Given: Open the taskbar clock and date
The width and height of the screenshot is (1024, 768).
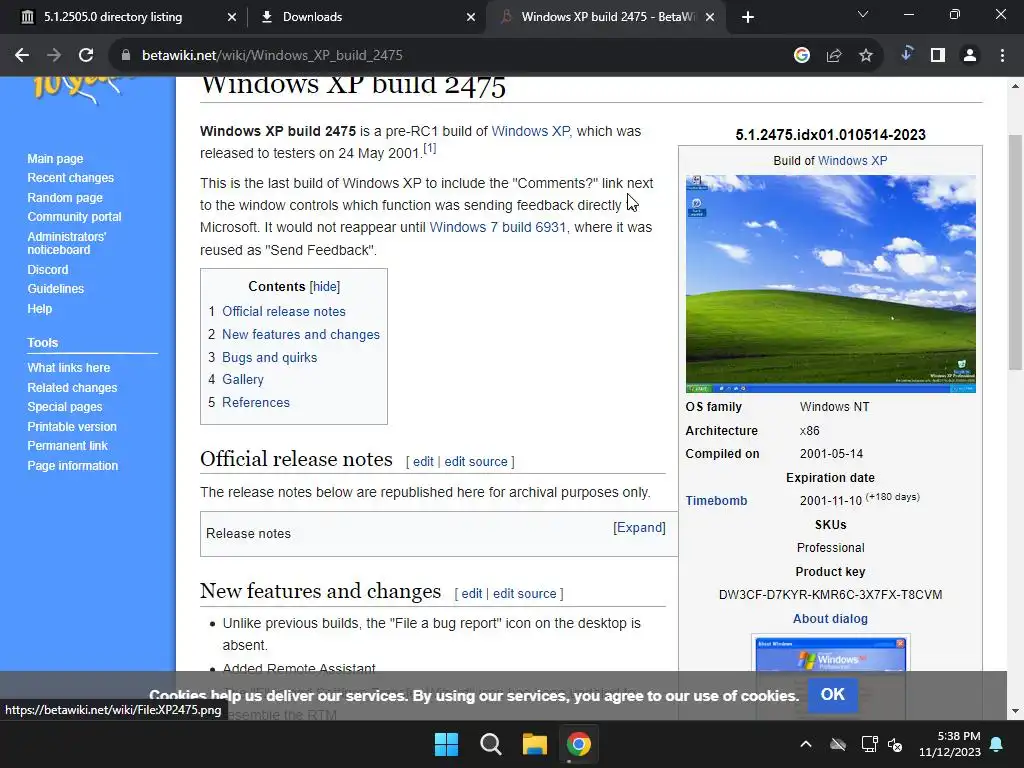Looking at the screenshot, I should 950,744.
